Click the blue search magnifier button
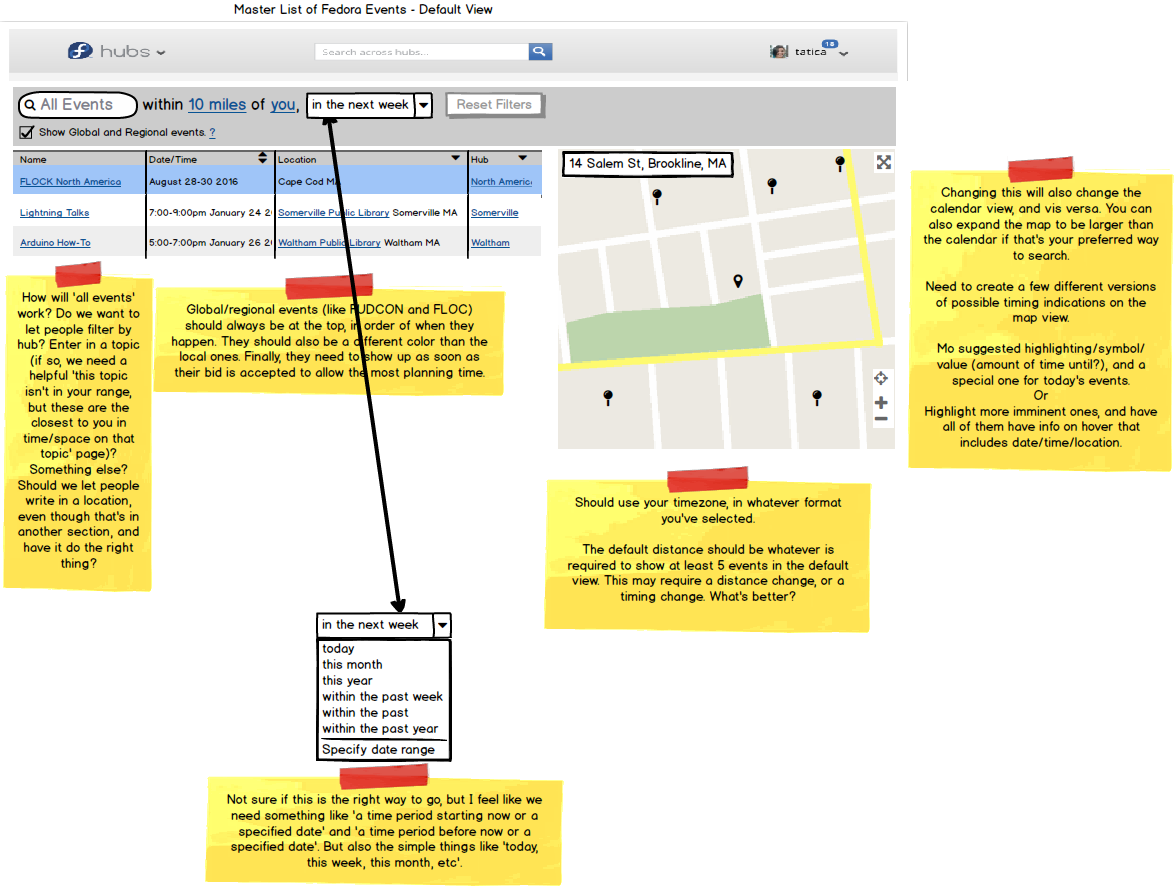This screenshot has width=1174, height=886. click(540, 52)
